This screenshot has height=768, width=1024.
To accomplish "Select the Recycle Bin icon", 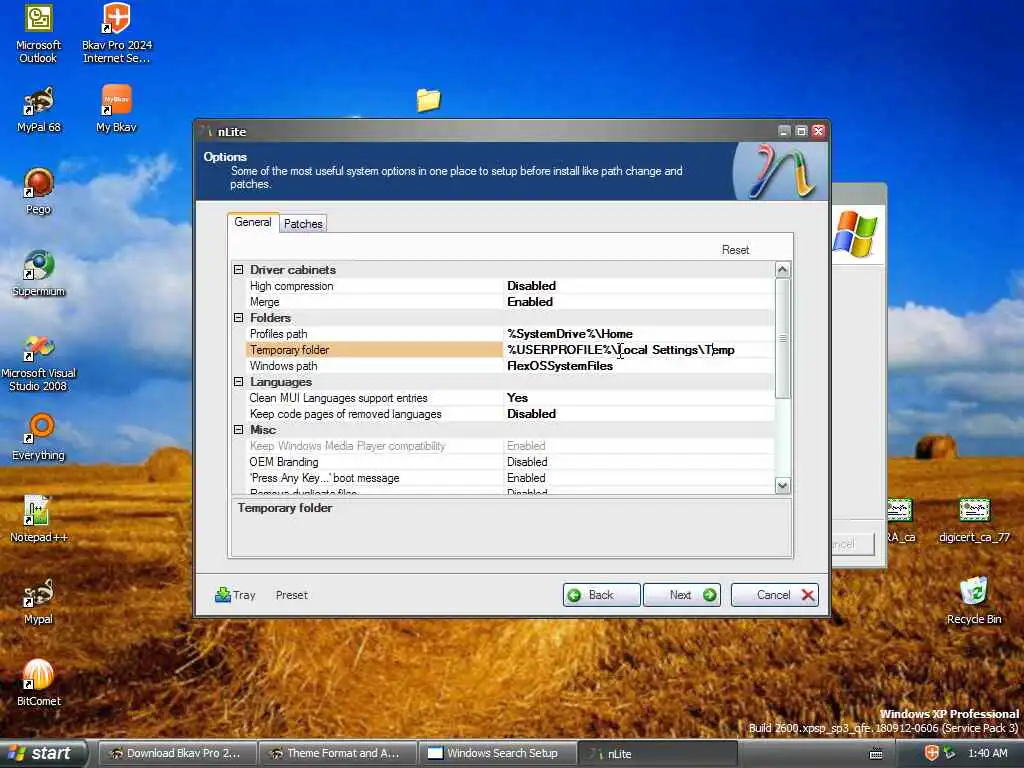I will pos(974,601).
